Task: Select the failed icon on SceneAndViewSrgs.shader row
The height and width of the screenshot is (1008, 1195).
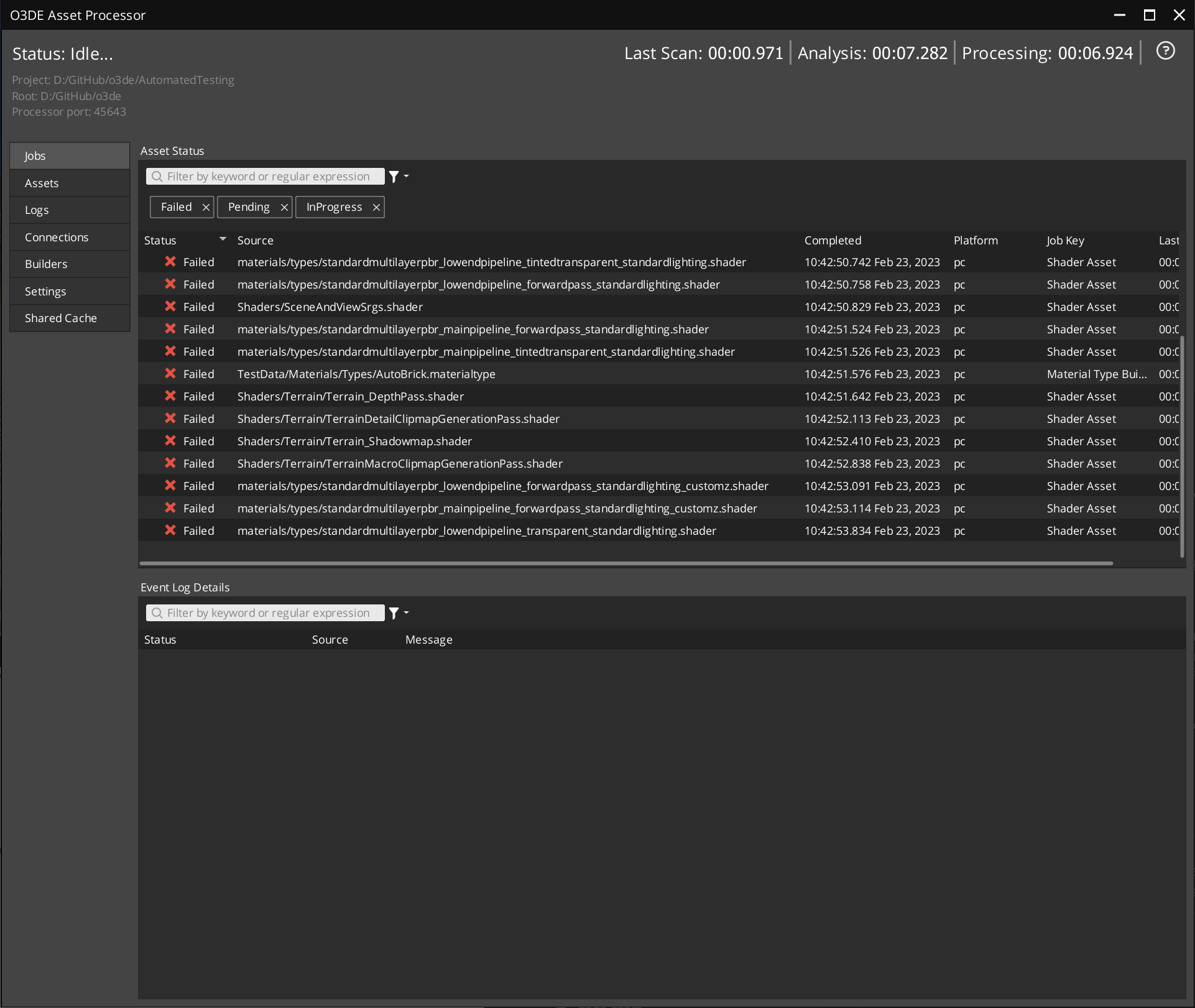Action: tap(170, 306)
